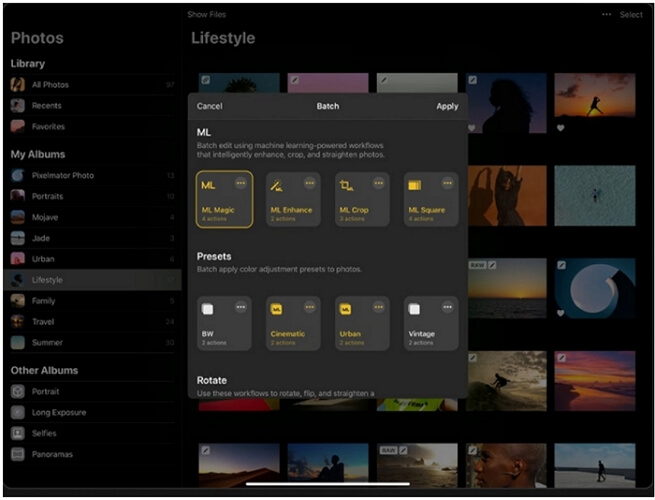Open the Recents library item
655x500 pixels.
coord(92,106)
